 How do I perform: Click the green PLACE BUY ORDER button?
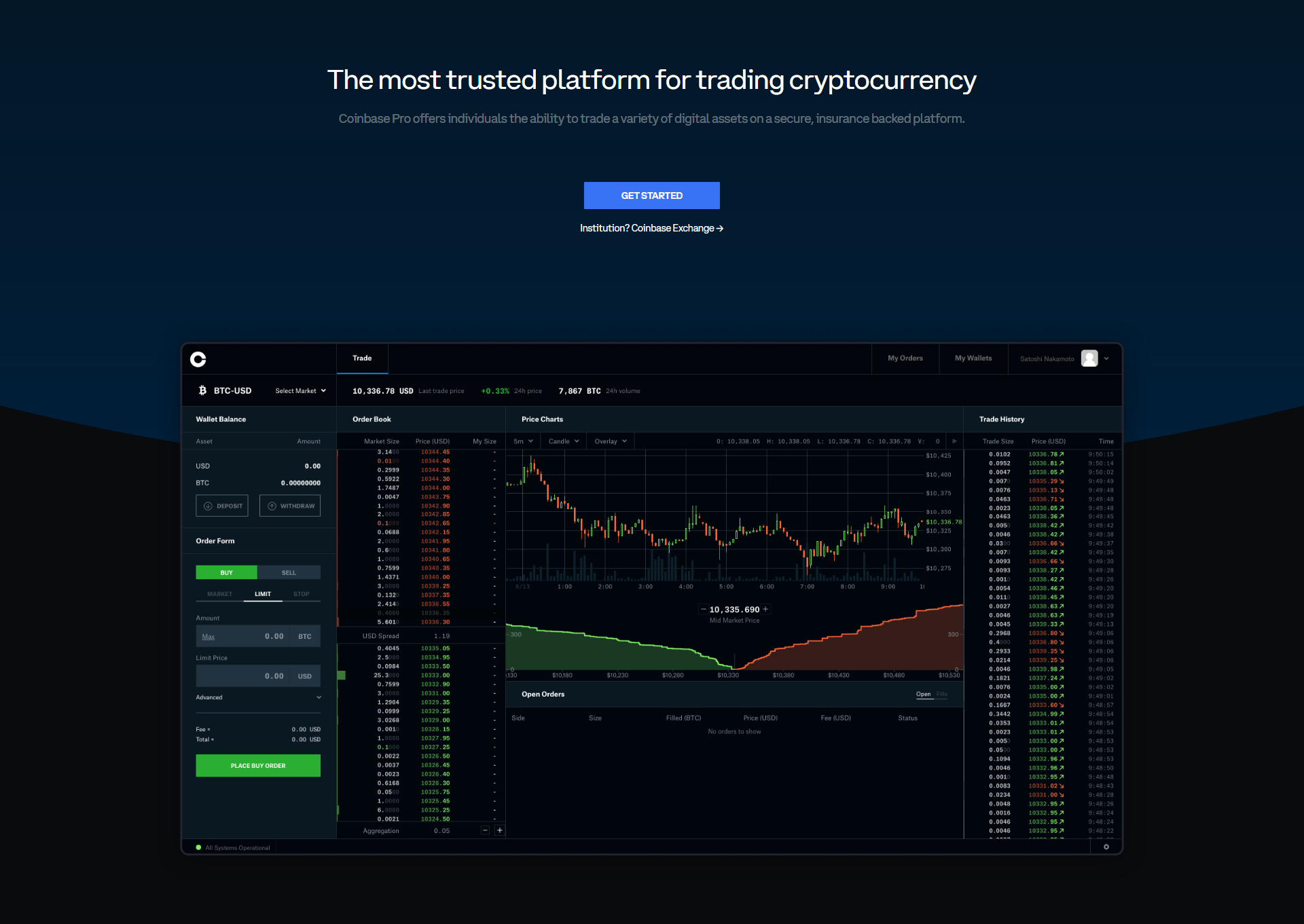click(258, 766)
